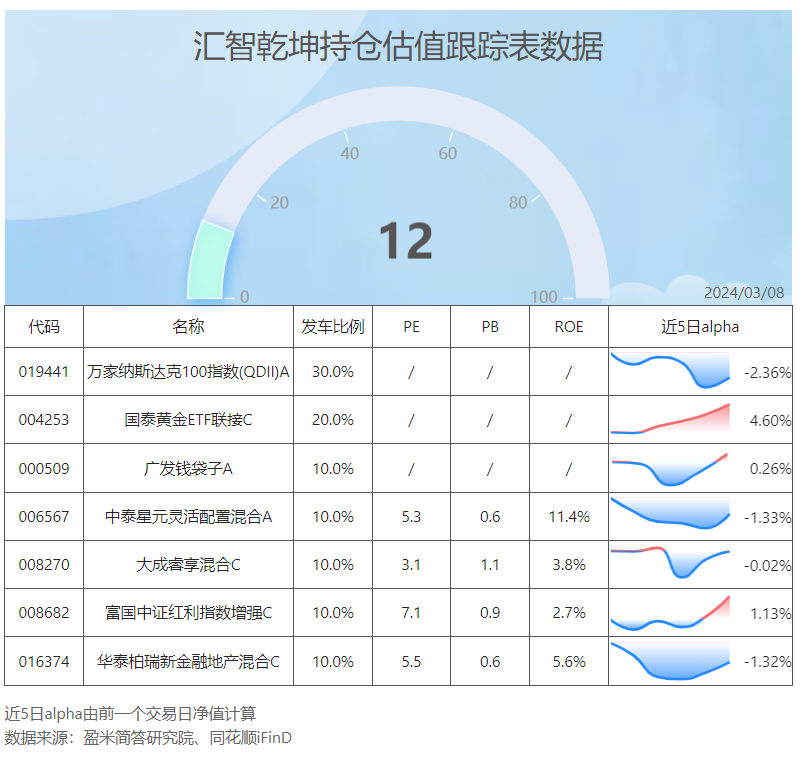This screenshot has height=757, width=804.
Task: Click PE value 3.1
Action: click(x=411, y=565)
